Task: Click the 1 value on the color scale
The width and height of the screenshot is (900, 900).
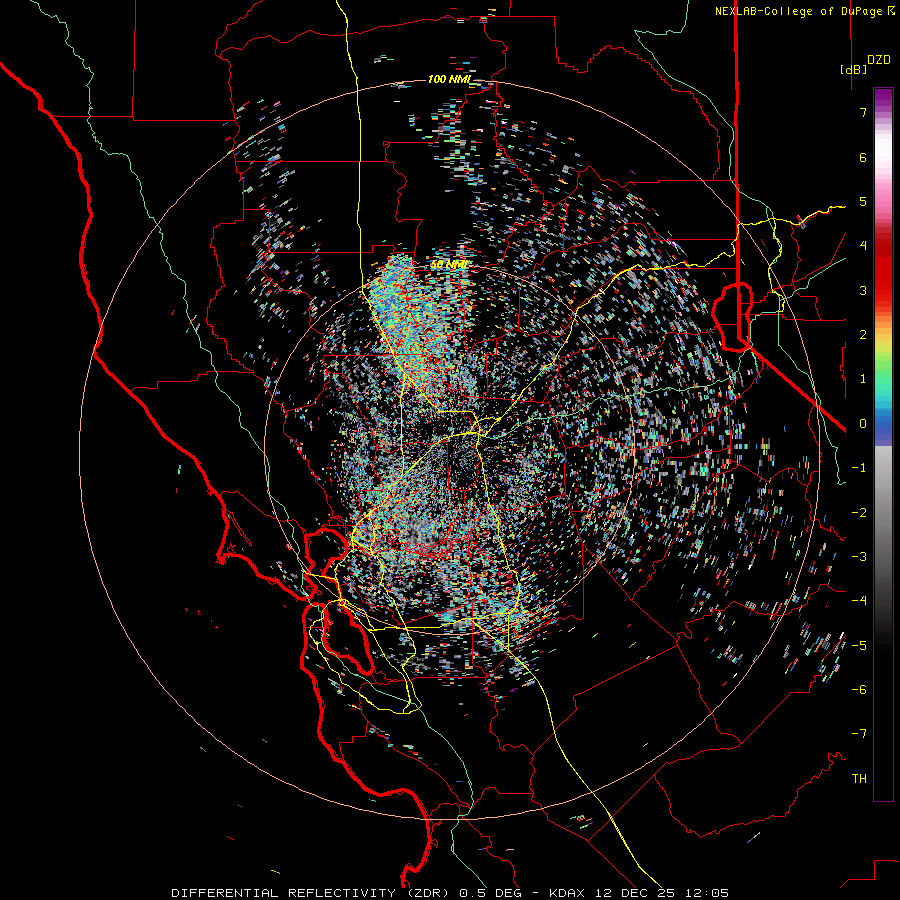Action: [863, 379]
